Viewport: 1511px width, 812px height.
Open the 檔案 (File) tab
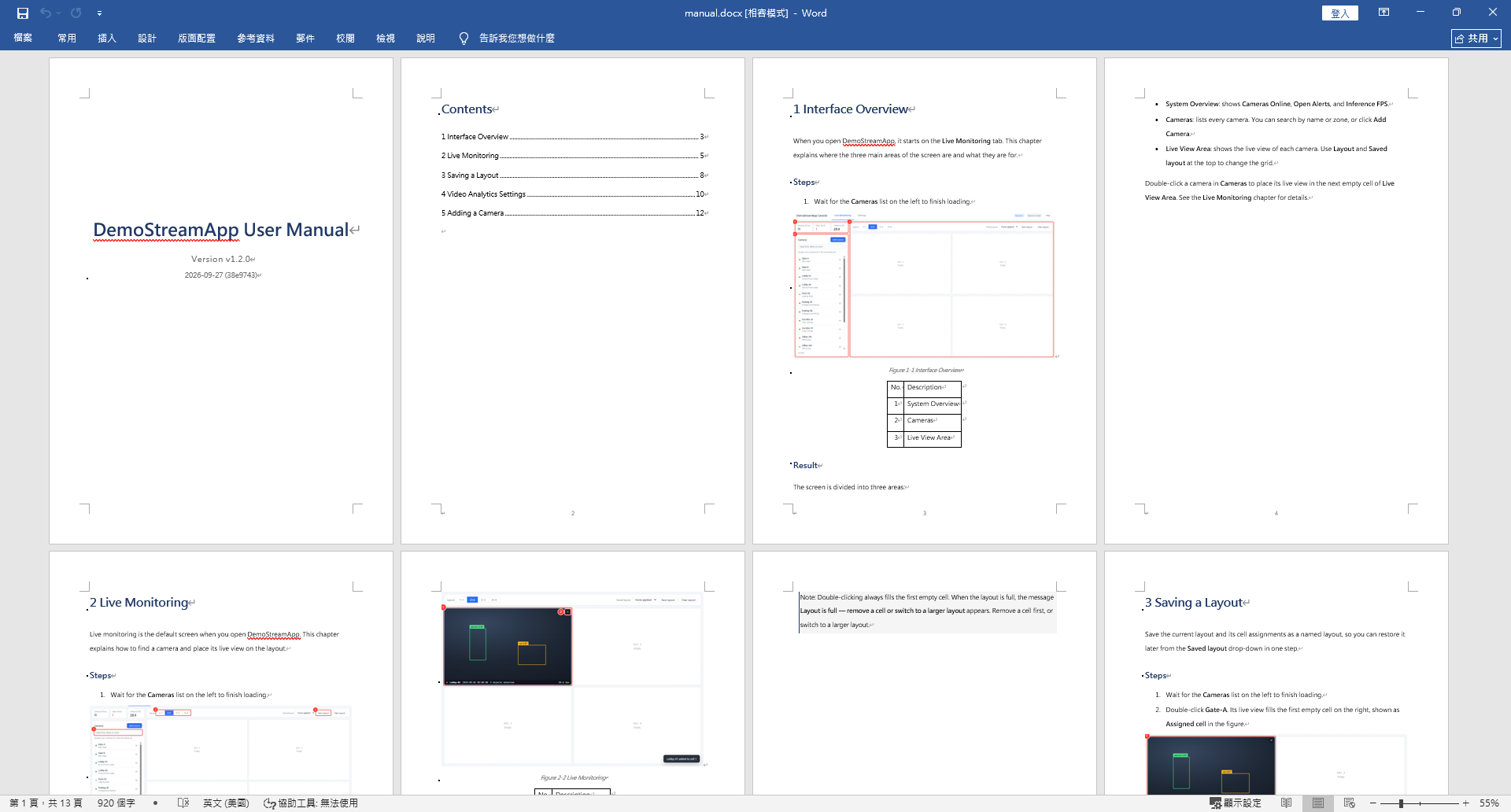point(23,38)
